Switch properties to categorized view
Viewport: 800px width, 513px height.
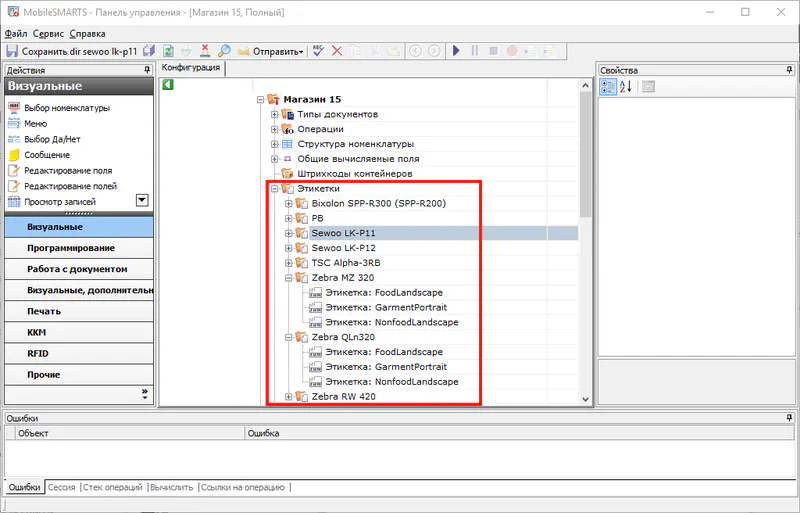coord(608,88)
